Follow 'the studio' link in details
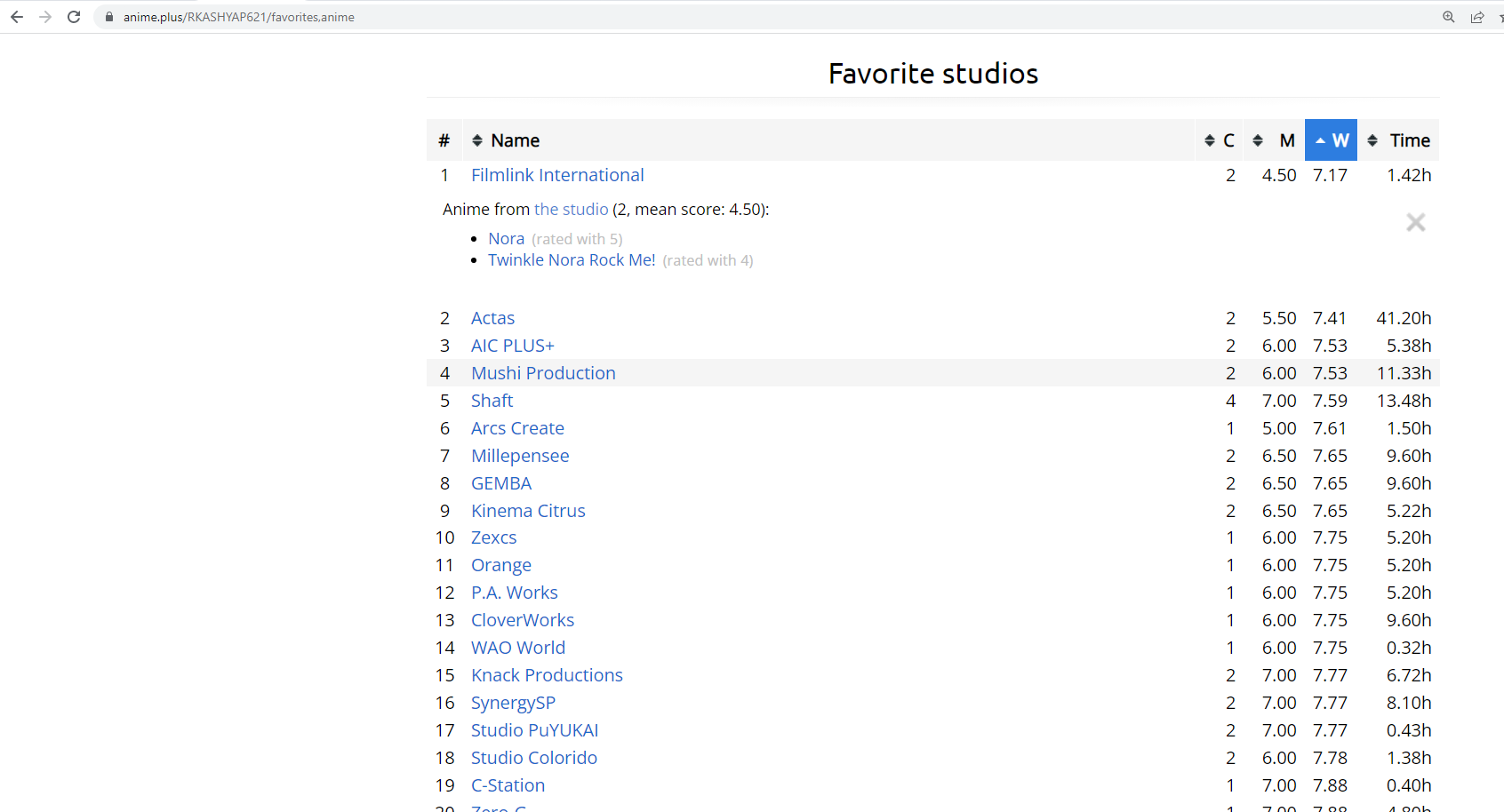The image size is (1504, 812). [x=571, y=210]
